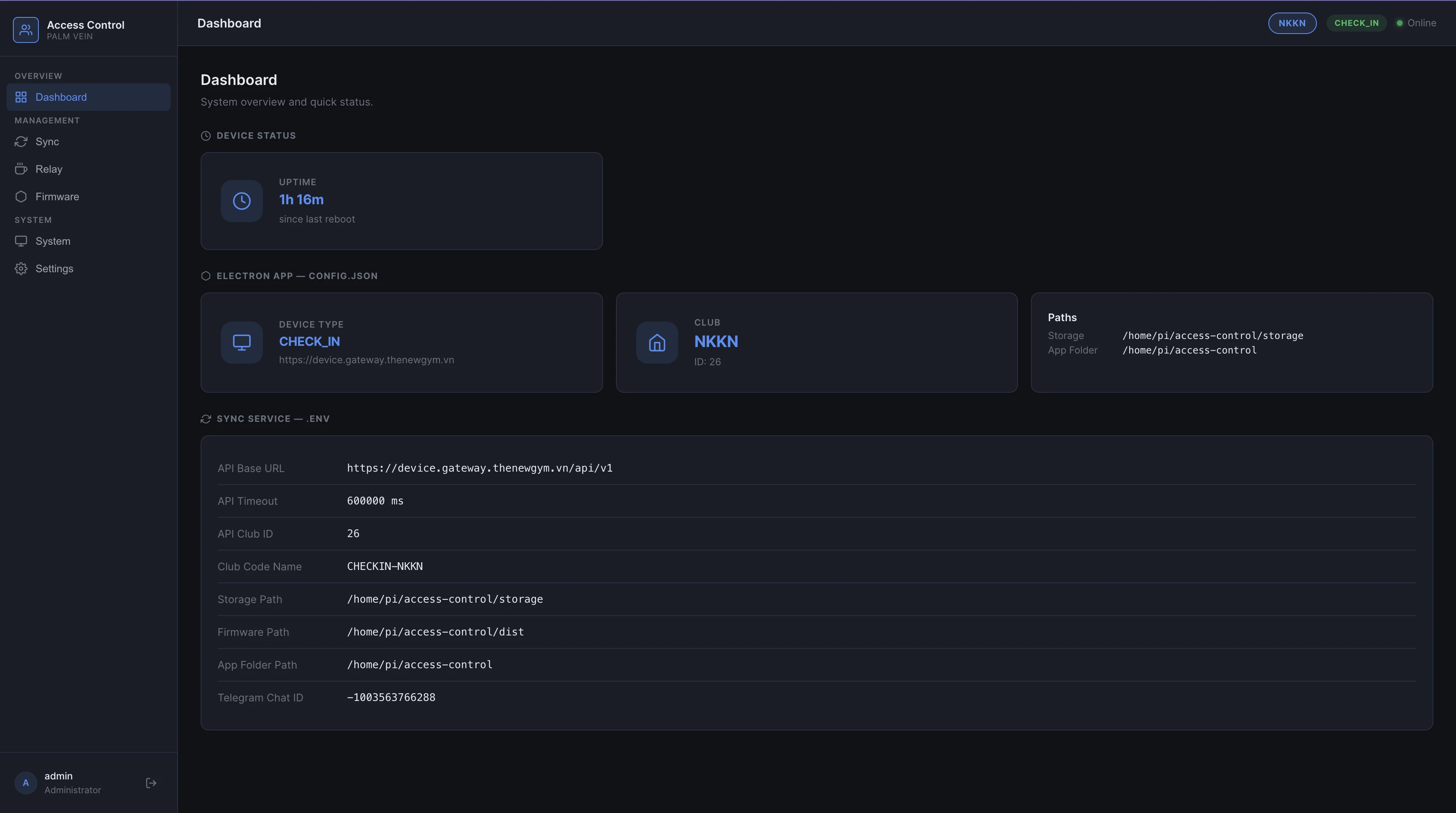Image resolution: width=1456 pixels, height=813 pixels.
Task: Click the Club home icon
Action: coord(657,343)
